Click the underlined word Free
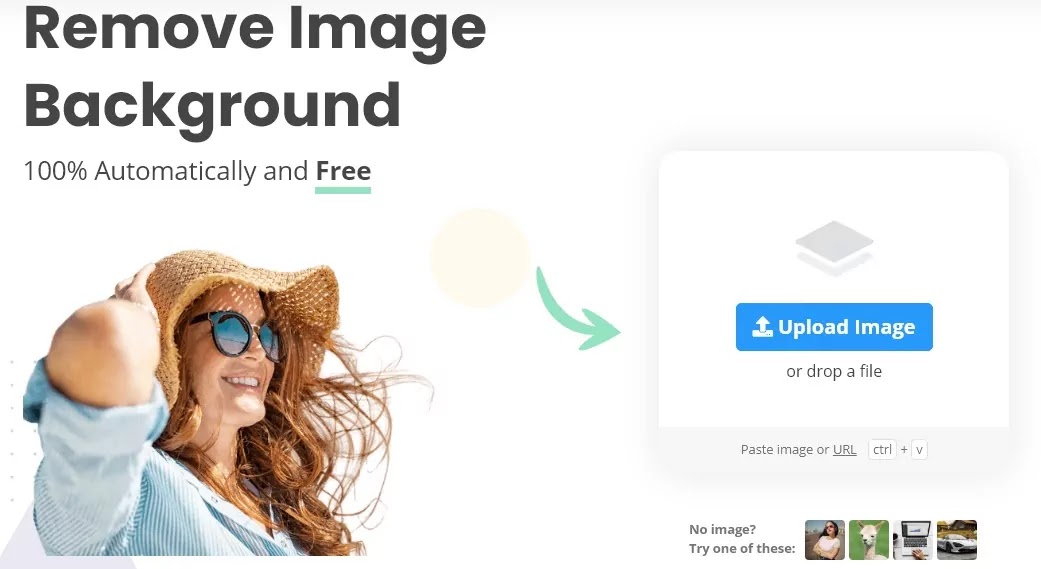Viewport: 1041px width, 569px height. click(x=343, y=171)
